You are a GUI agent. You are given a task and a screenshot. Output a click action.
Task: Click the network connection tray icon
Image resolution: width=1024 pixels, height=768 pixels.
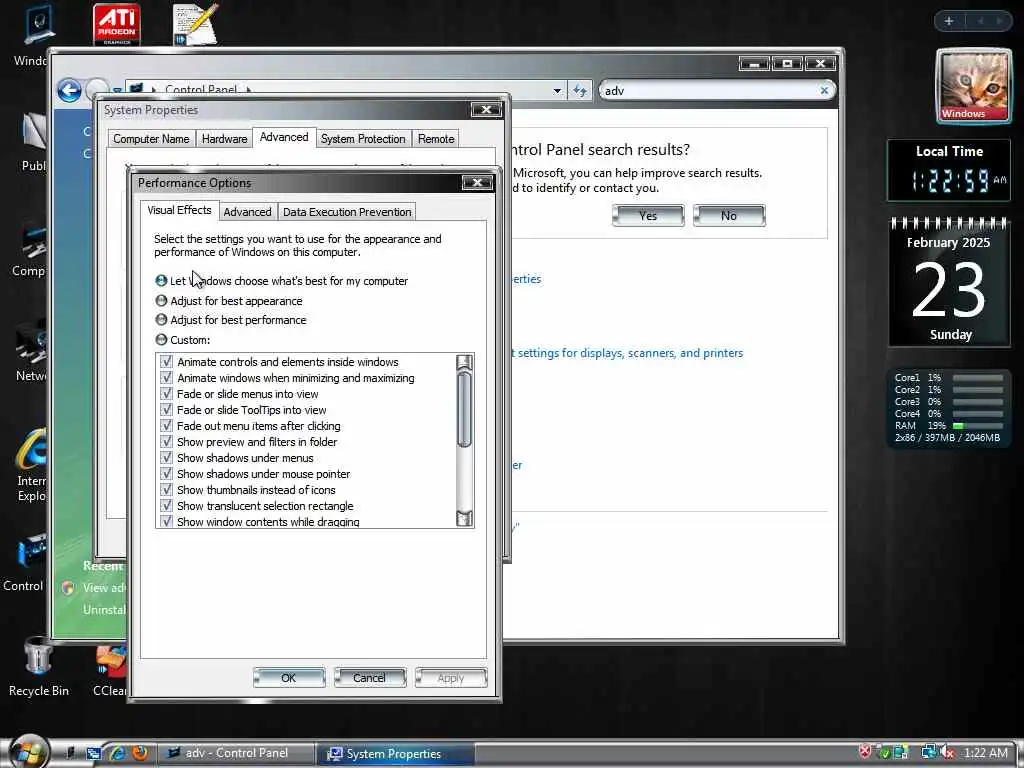tap(928, 753)
